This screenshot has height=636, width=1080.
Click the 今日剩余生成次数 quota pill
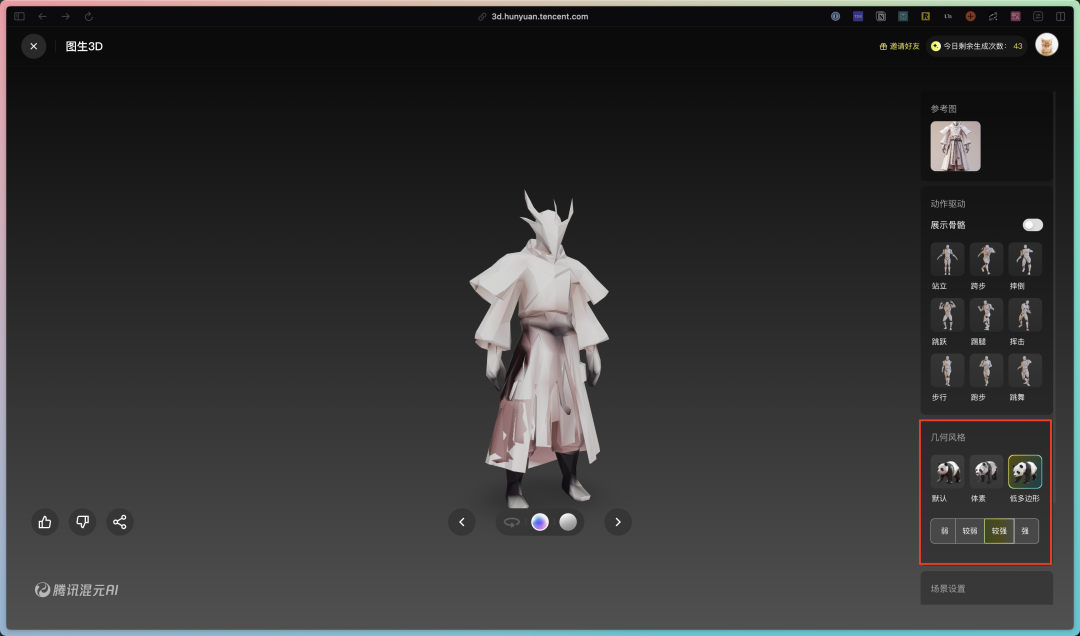pos(976,46)
